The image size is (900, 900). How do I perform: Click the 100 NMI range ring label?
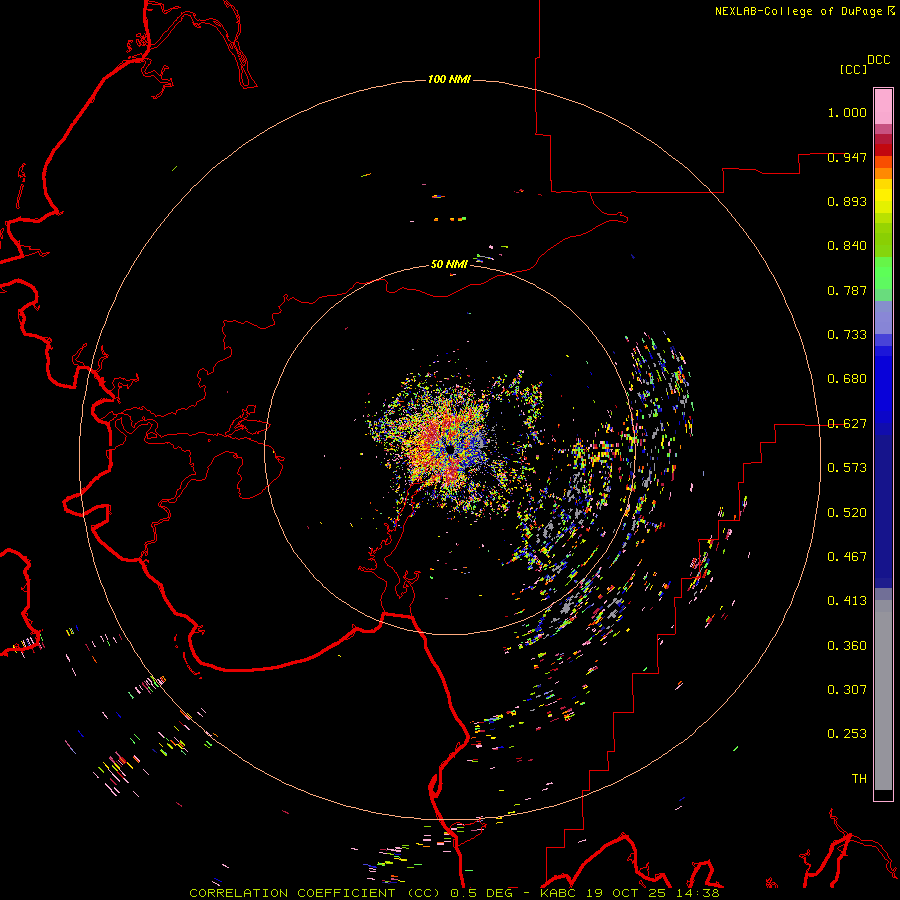tap(449, 79)
